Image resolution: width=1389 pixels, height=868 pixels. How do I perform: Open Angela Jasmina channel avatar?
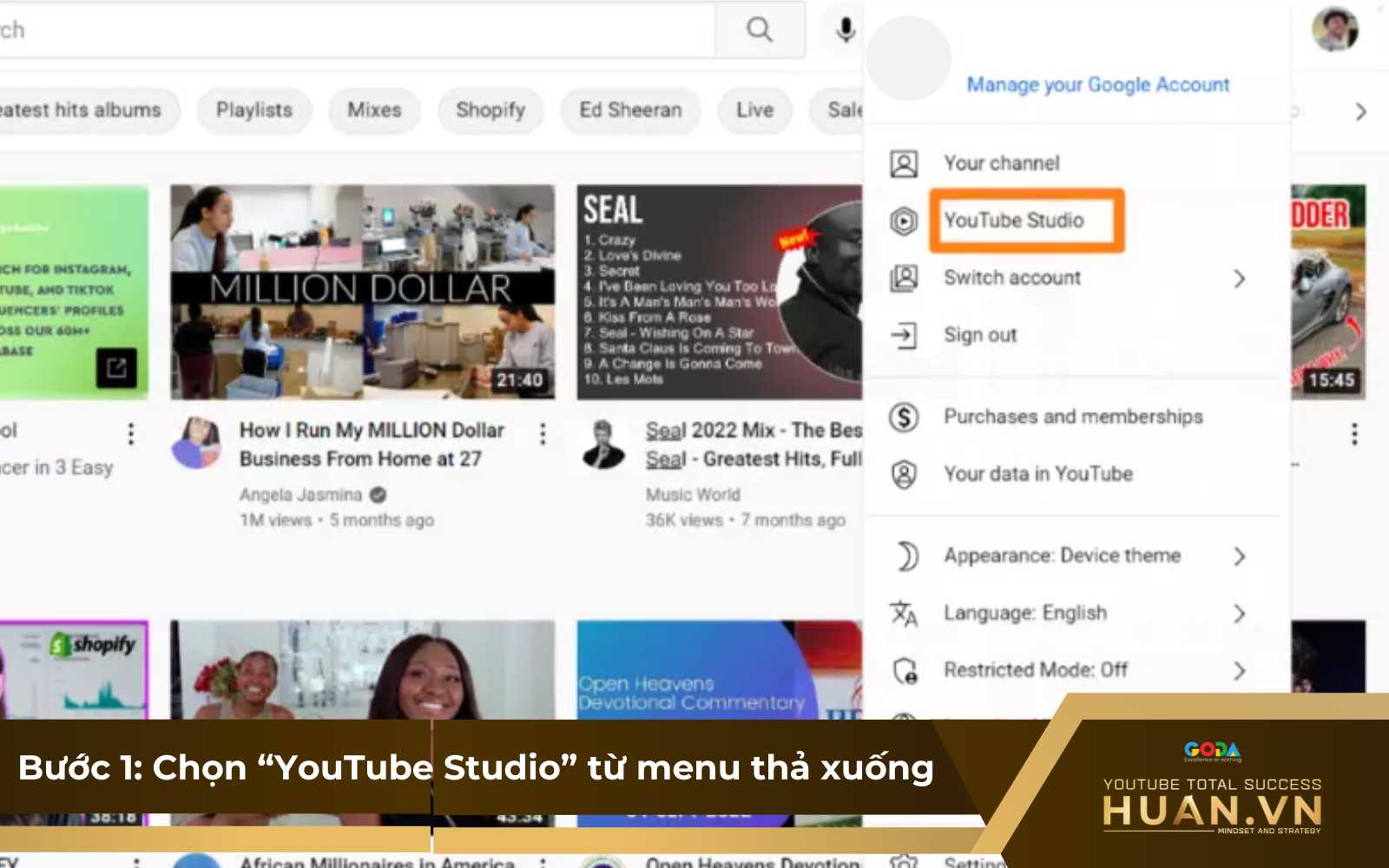click(197, 442)
